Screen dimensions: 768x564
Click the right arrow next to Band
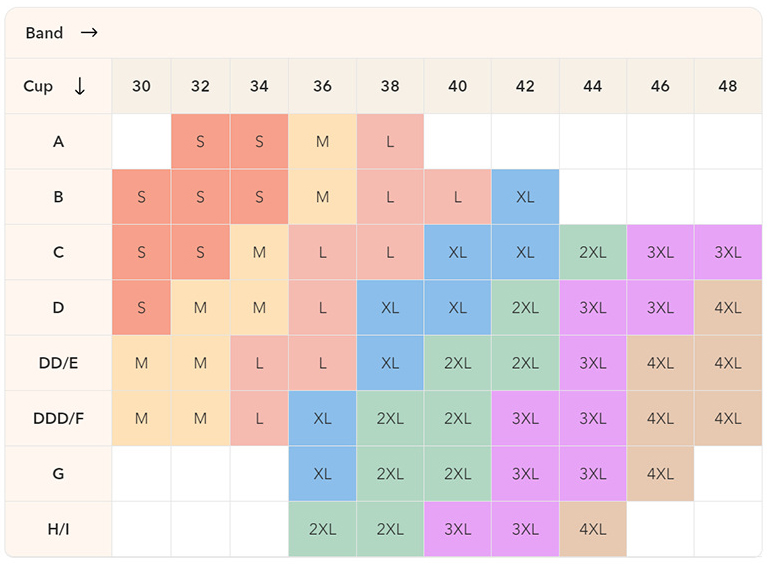click(89, 33)
